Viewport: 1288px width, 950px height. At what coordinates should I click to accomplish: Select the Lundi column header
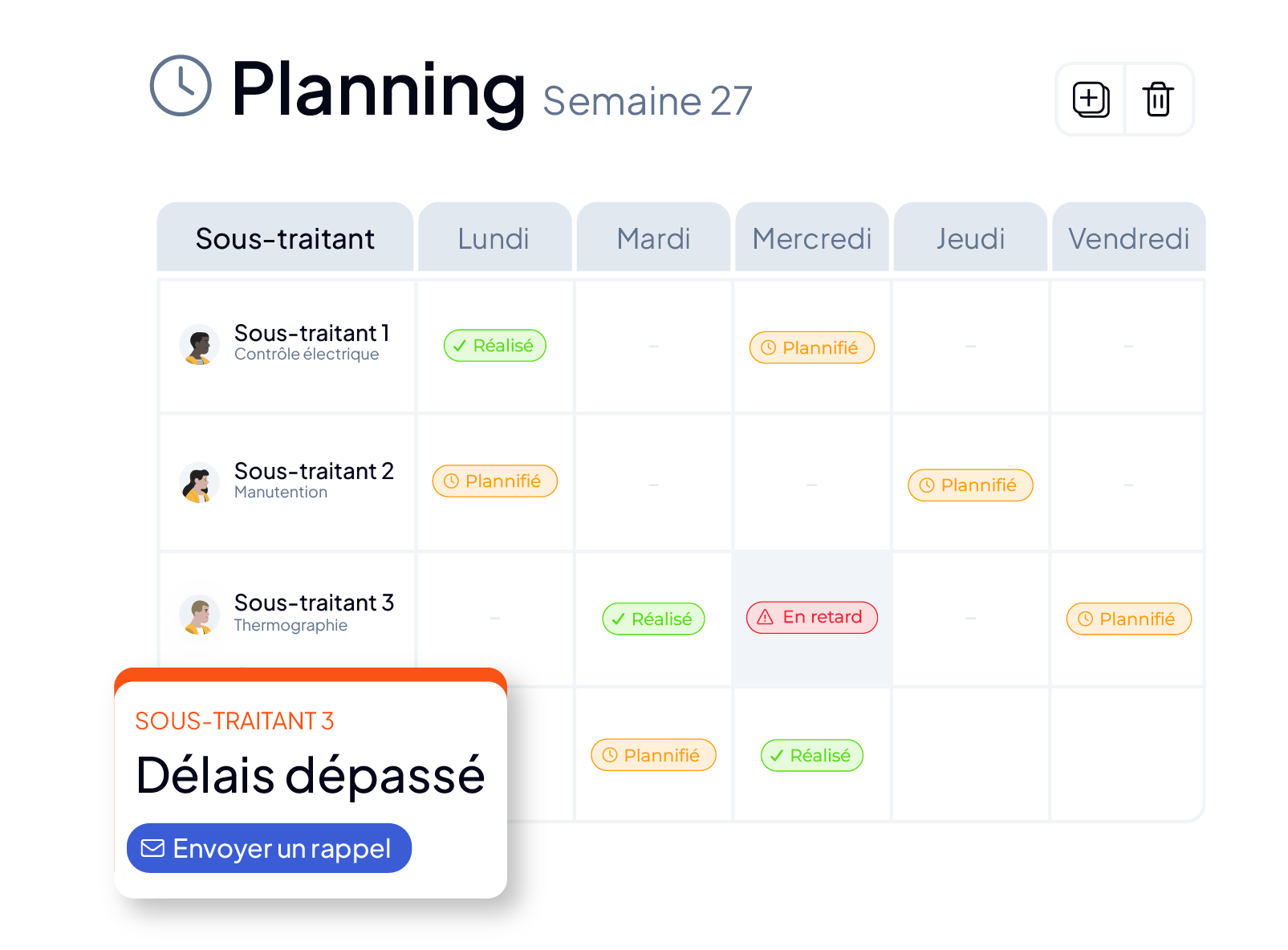(x=494, y=237)
